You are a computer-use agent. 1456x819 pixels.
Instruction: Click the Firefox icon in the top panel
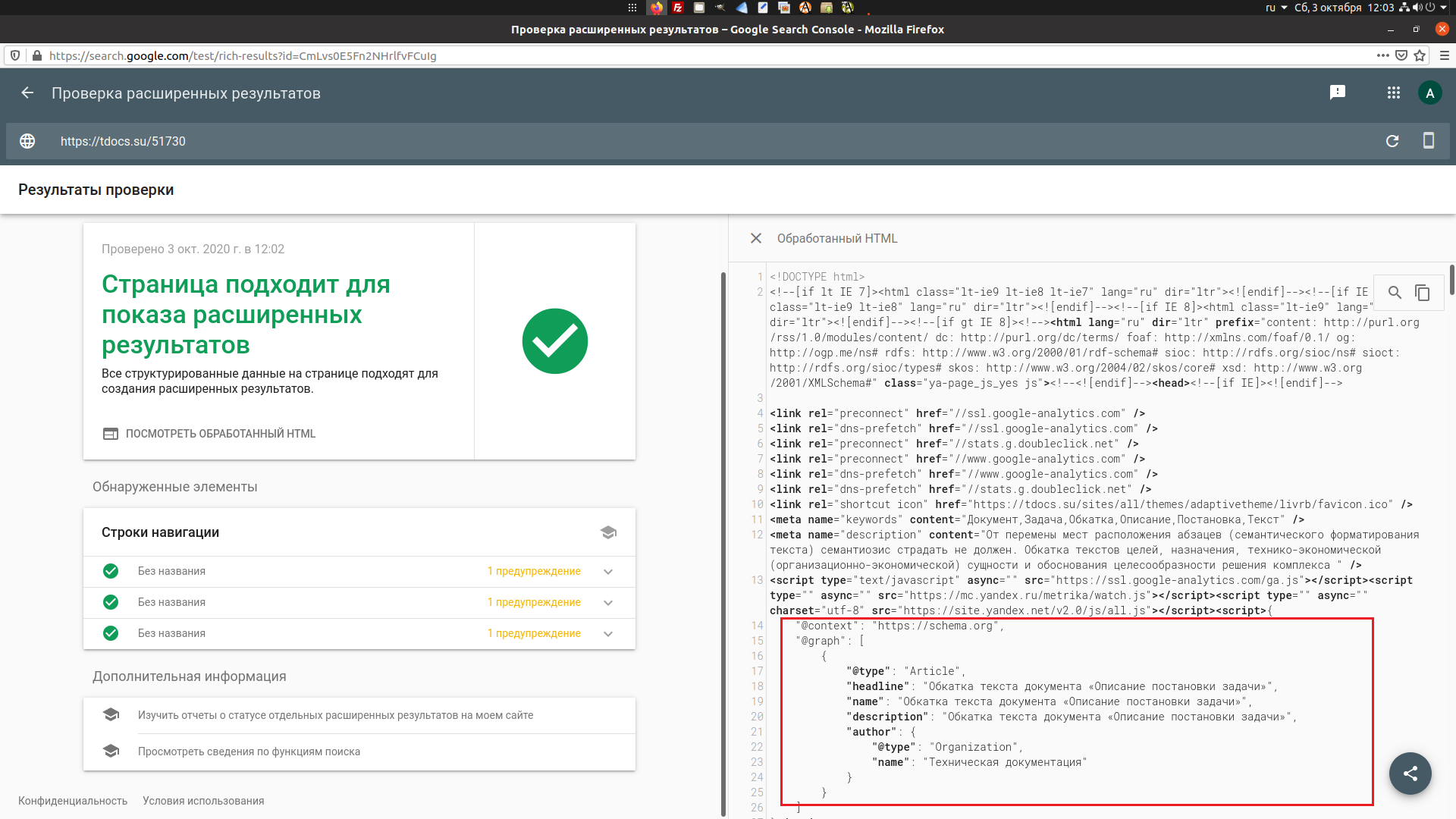[x=657, y=8]
